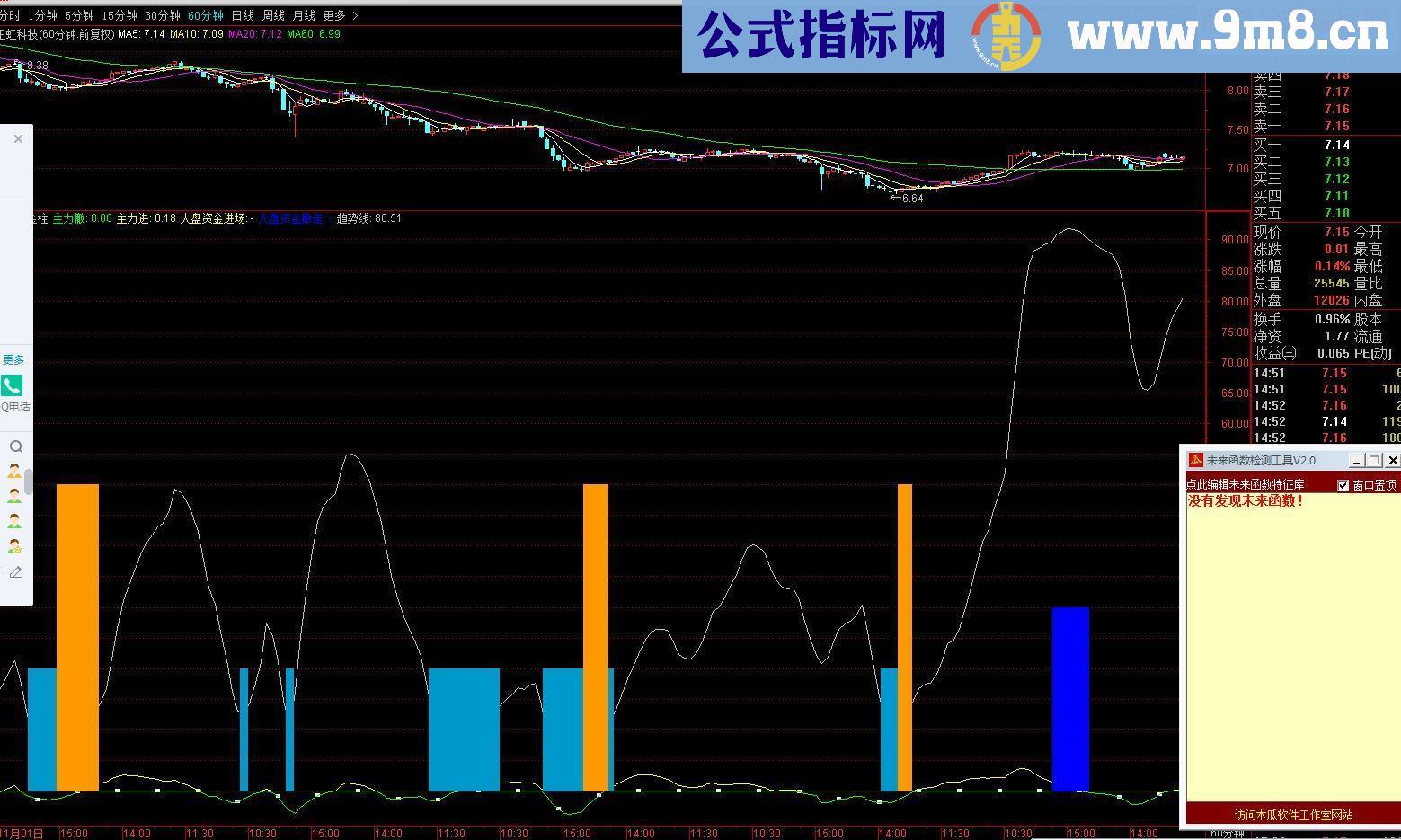Click the blue 大盘资金撤走 indicator label

coord(291,218)
